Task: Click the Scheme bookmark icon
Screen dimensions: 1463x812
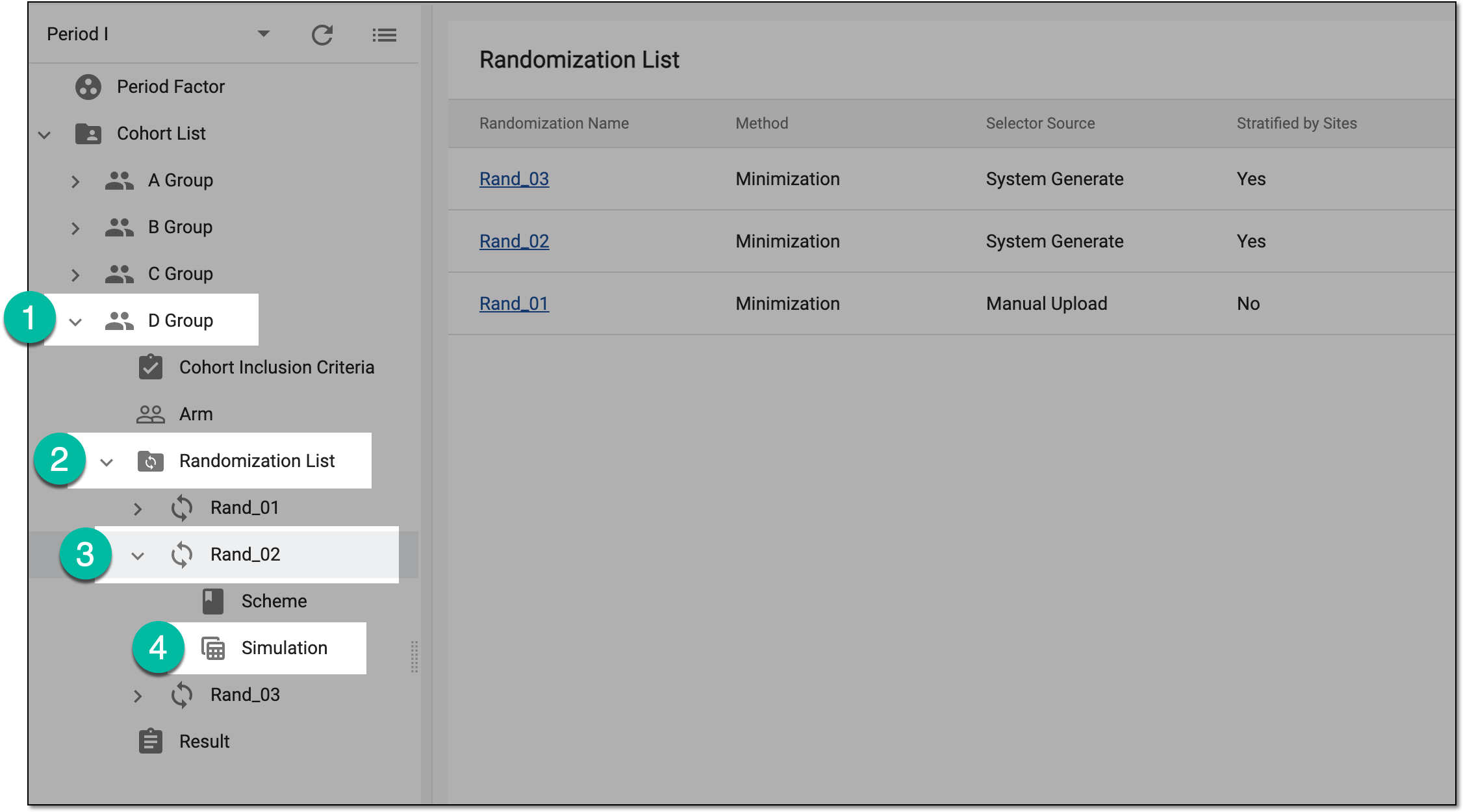Action: pyautogui.click(x=213, y=602)
